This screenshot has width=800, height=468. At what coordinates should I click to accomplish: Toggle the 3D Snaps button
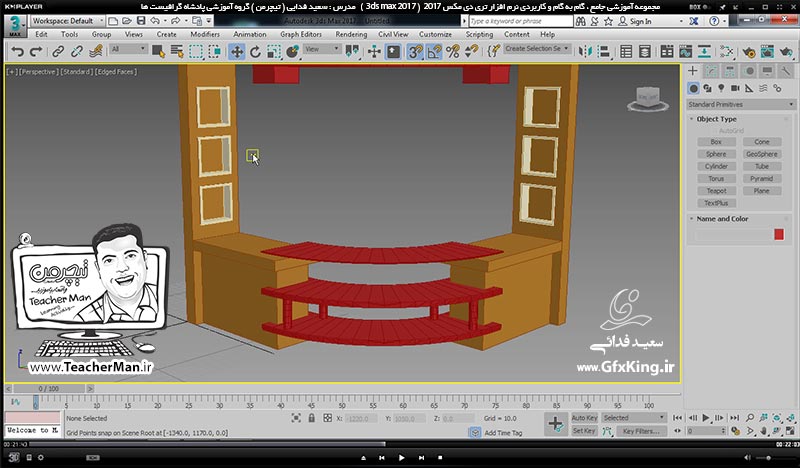click(415, 52)
